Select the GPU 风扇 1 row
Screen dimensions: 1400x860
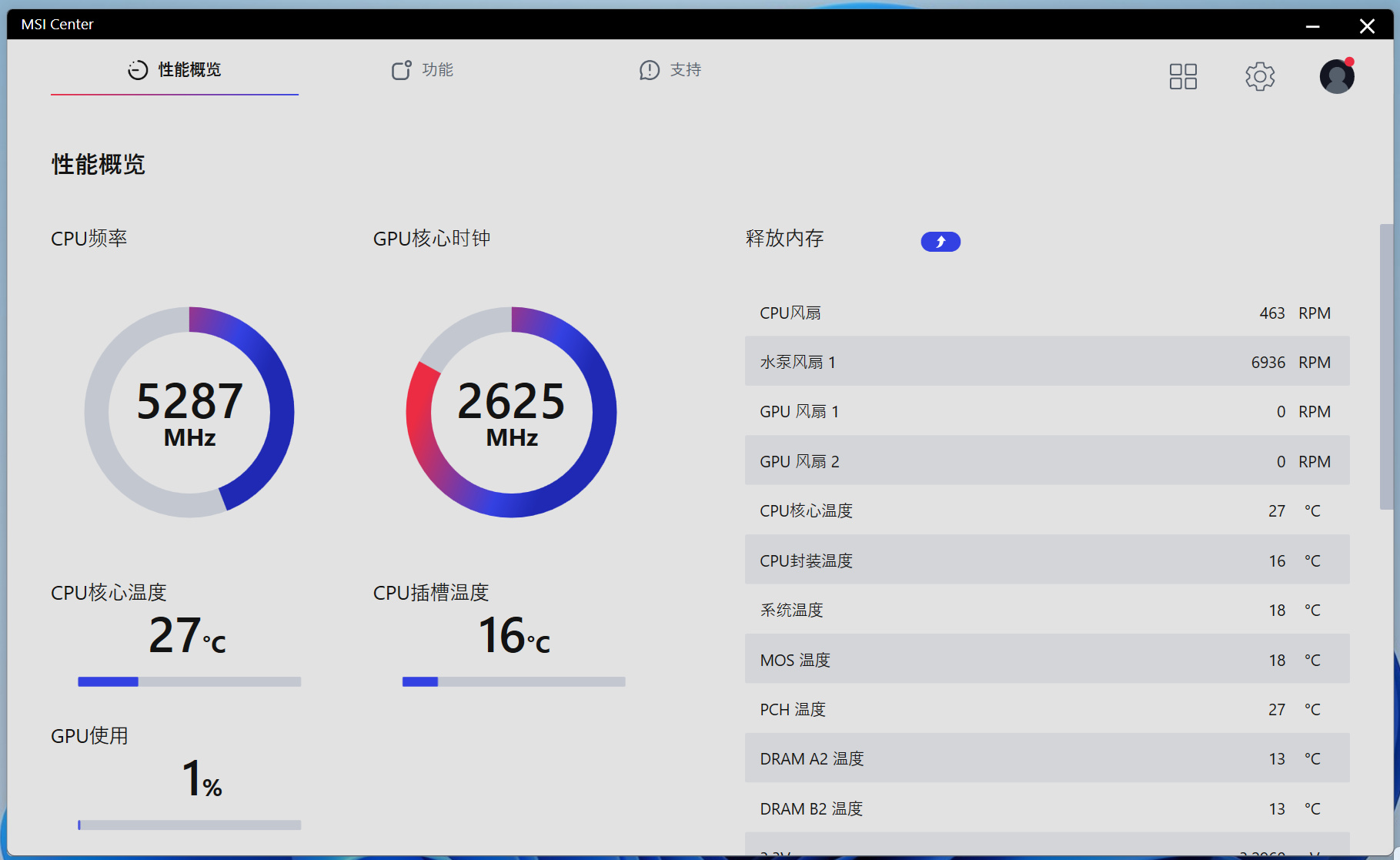(1047, 412)
